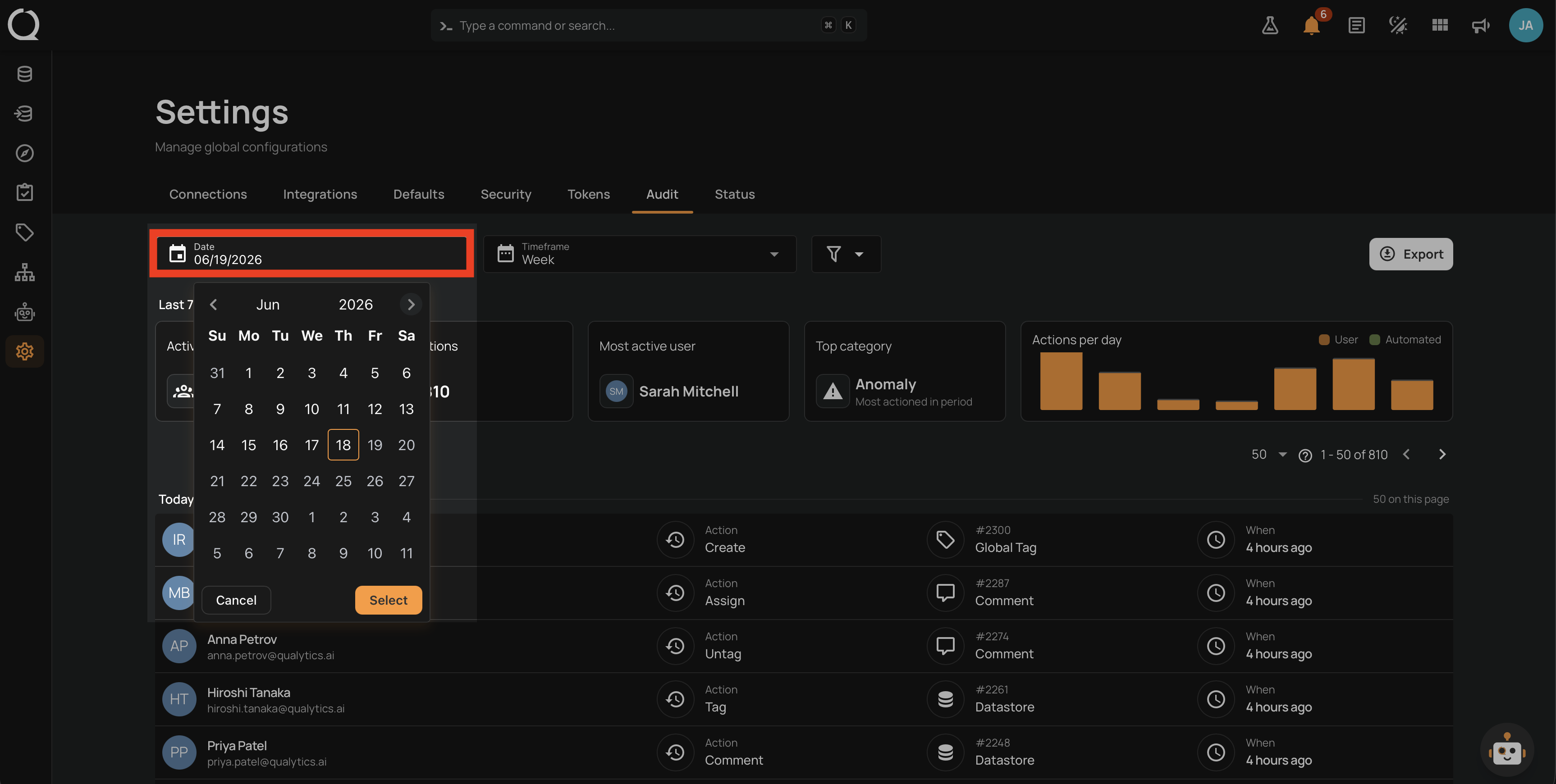
Task: Click Cancel in the date picker
Action: (x=236, y=600)
